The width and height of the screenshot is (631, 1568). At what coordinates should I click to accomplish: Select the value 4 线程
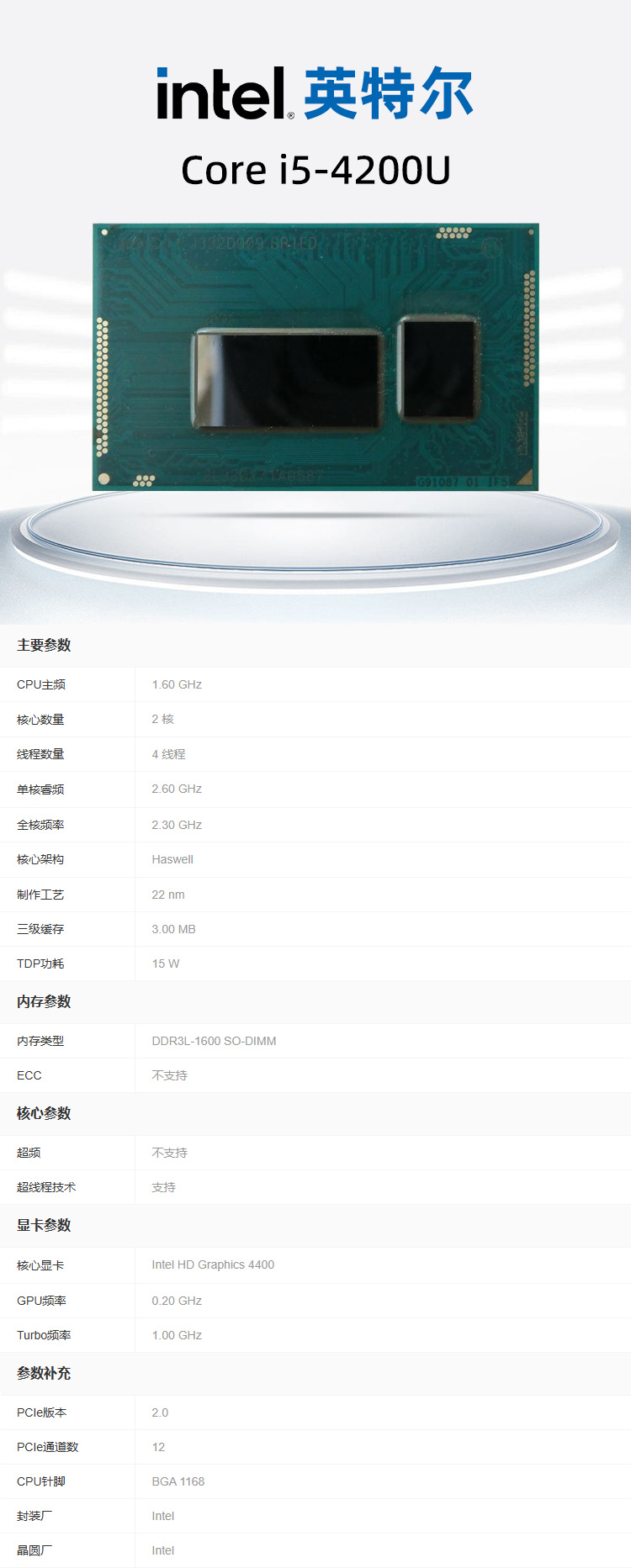tap(168, 754)
